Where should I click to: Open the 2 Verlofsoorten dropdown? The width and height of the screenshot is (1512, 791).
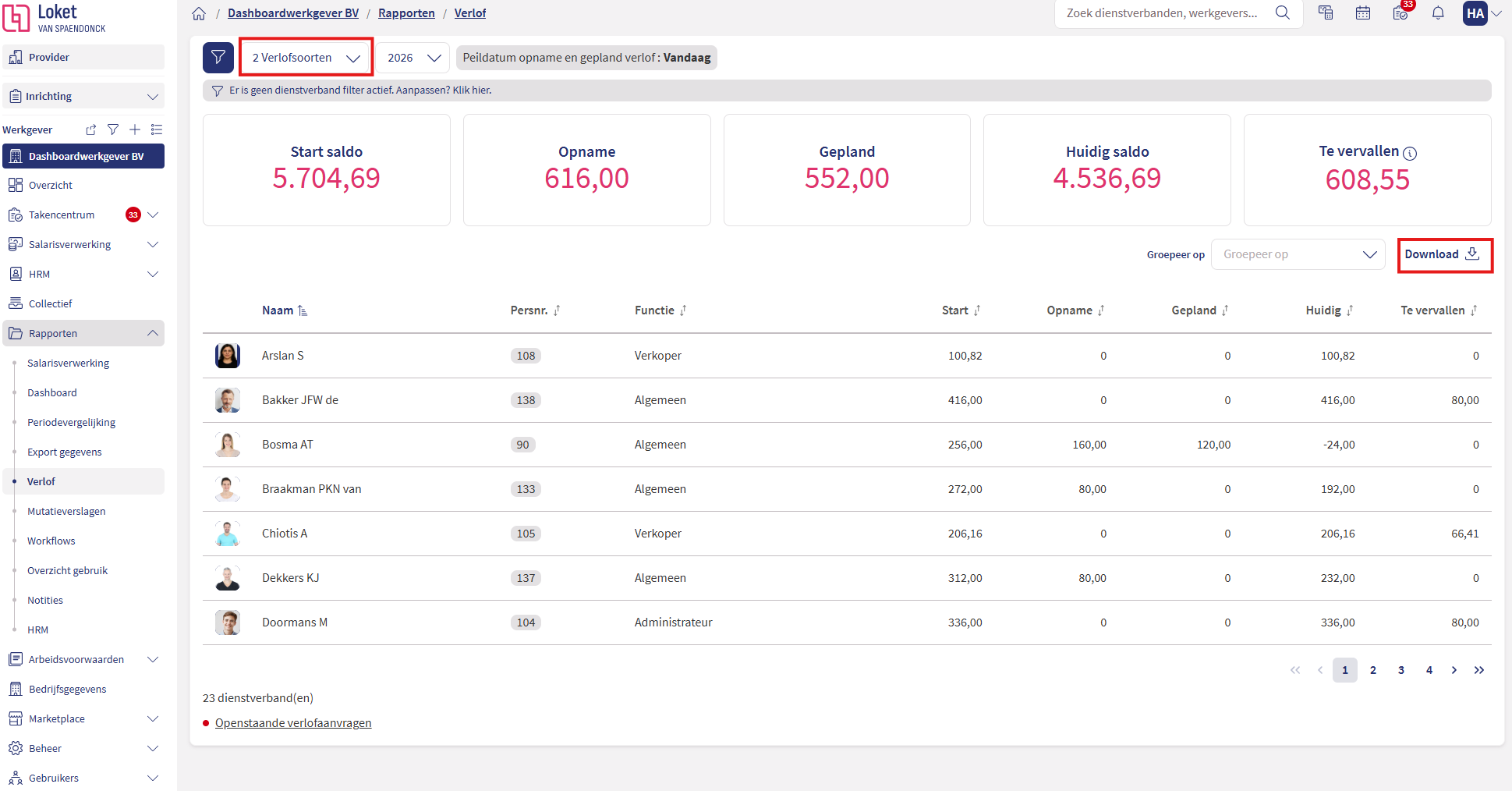pos(306,58)
